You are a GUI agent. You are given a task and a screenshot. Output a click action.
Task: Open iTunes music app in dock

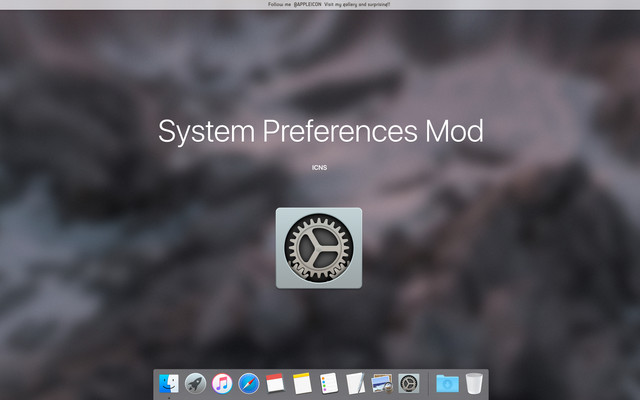222,384
